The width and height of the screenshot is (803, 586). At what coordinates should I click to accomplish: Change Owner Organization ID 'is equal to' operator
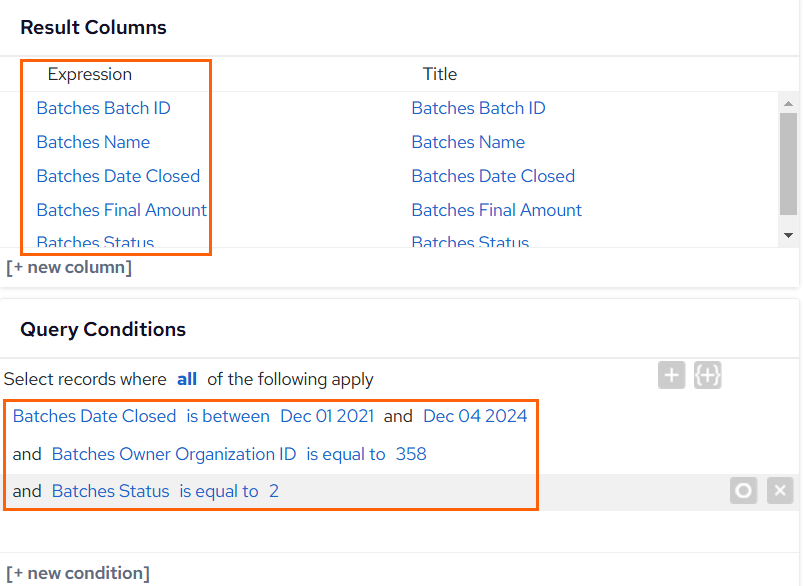coord(346,454)
